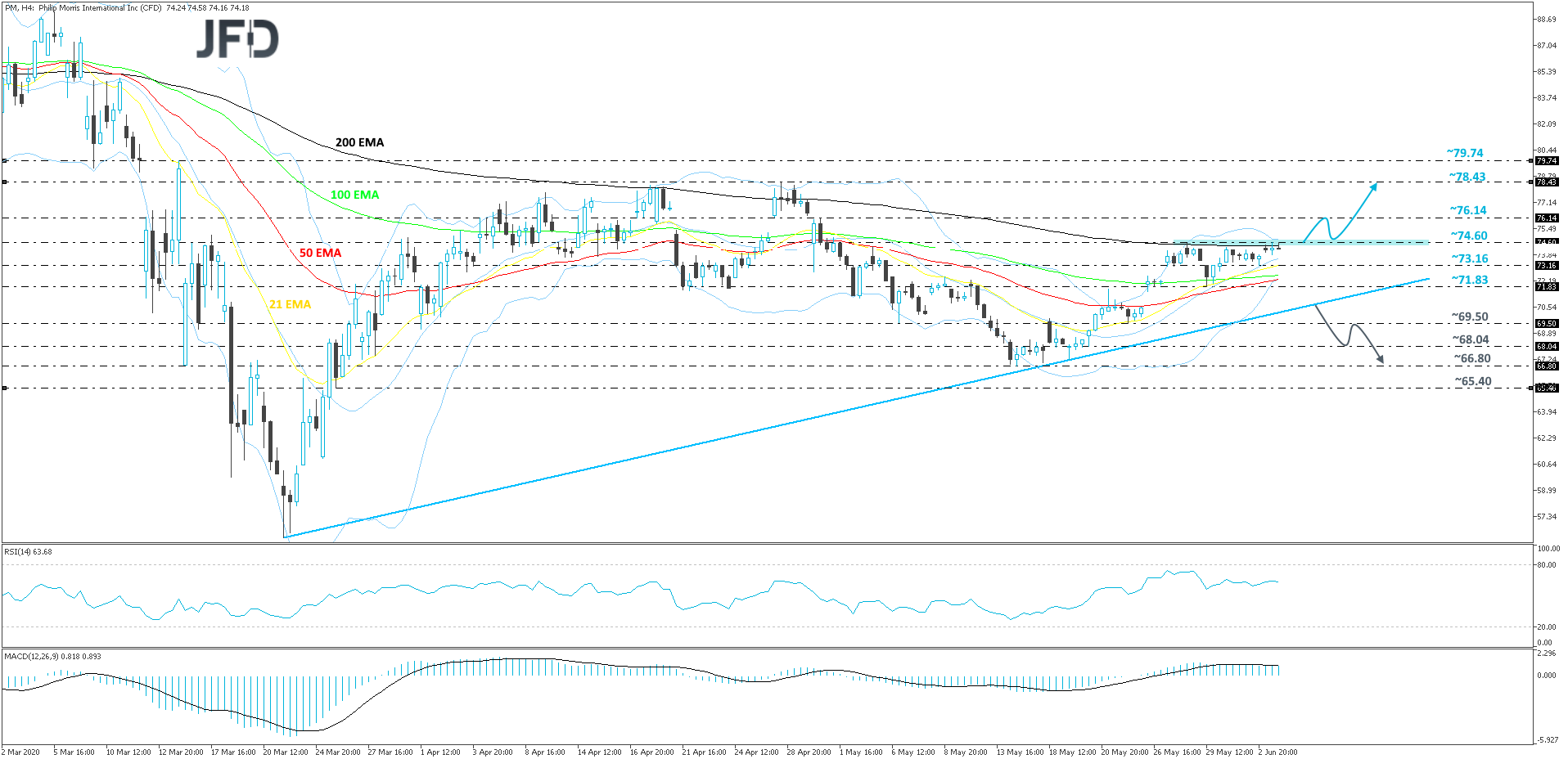This screenshot has width=1568, height=759.
Task: Select the 20 Mar 12:00 date marker
Action: click(285, 752)
